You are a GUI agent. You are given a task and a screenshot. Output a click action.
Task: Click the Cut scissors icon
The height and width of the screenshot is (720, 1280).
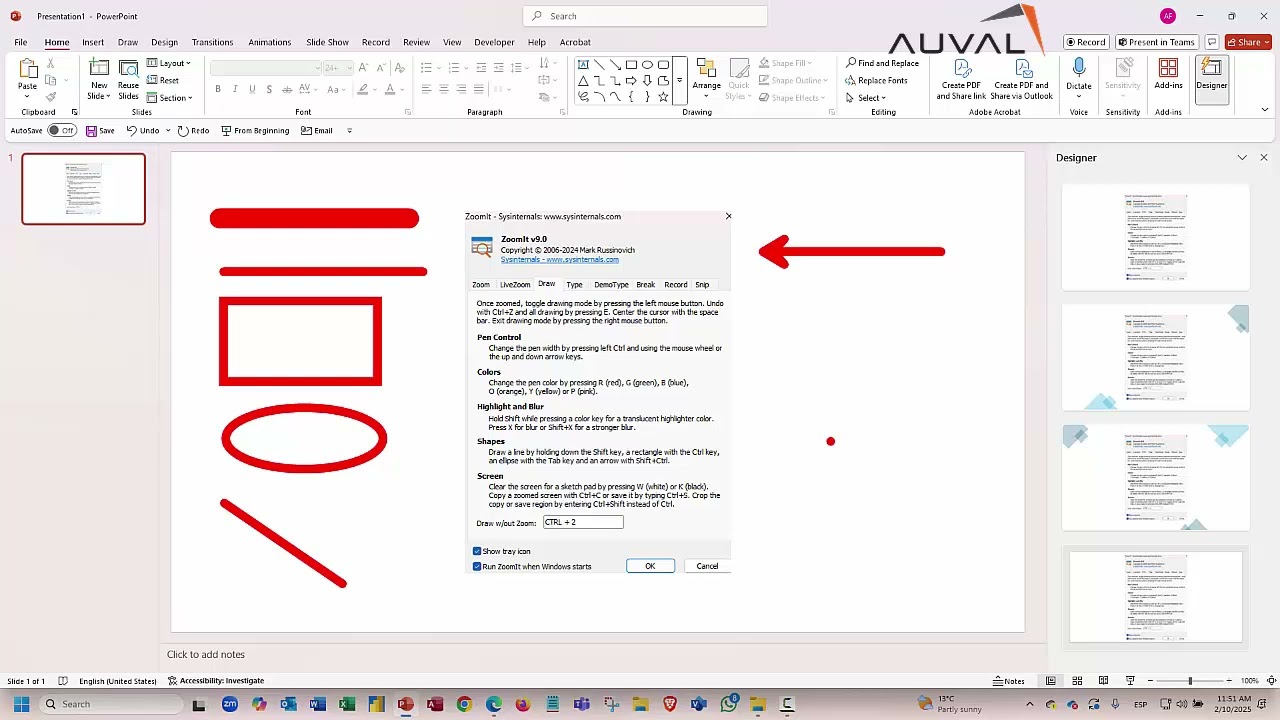pos(51,64)
